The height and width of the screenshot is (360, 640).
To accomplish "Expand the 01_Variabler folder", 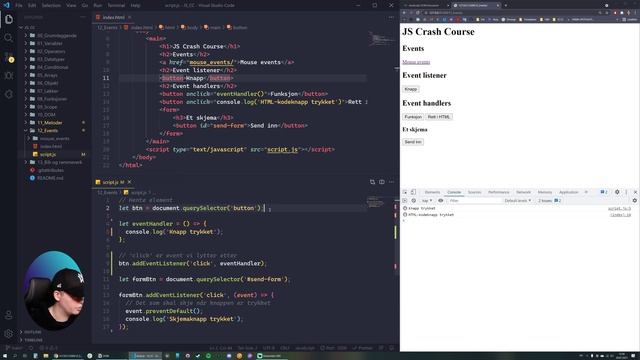I will pos(49,43).
